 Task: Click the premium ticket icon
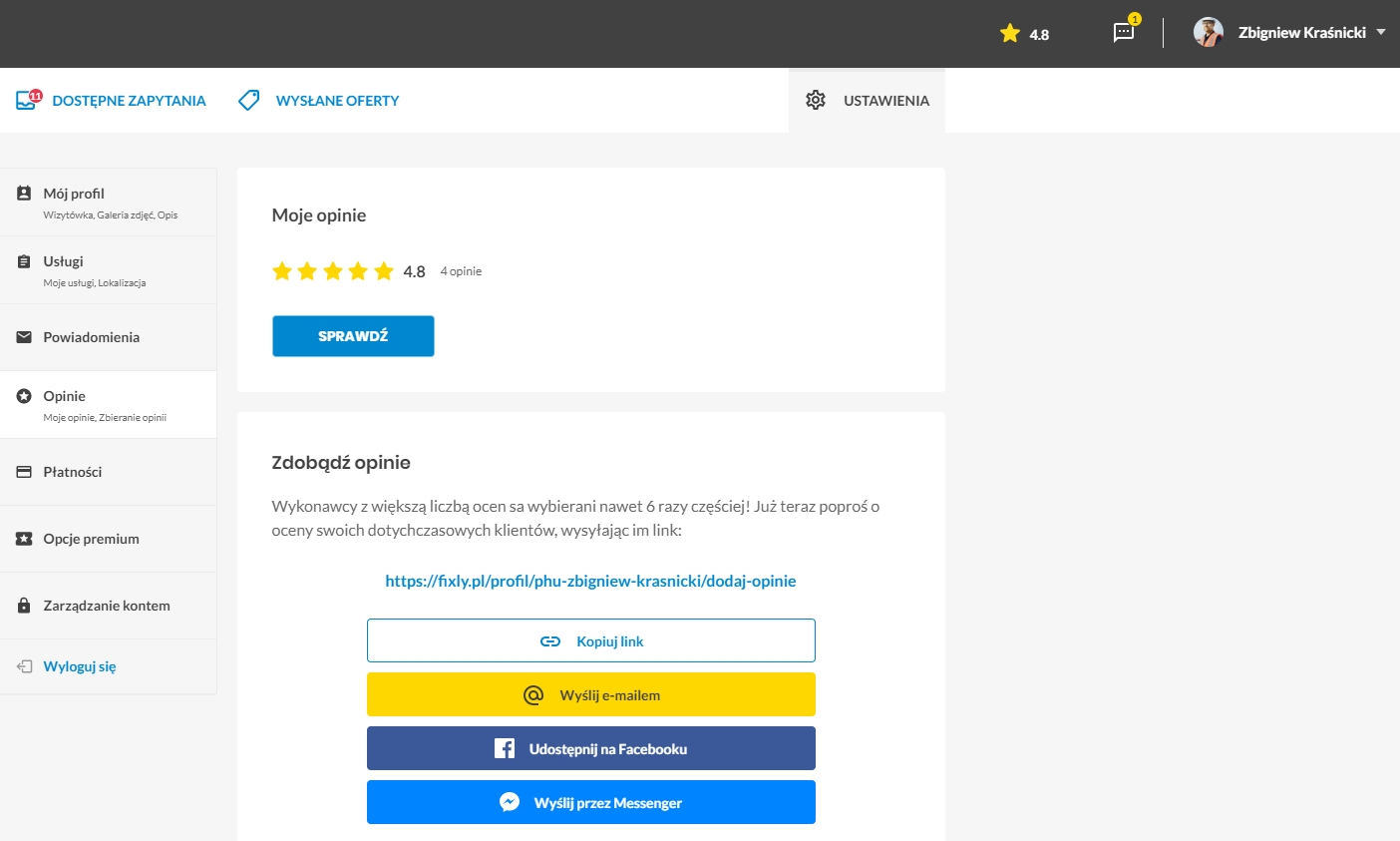click(24, 539)
